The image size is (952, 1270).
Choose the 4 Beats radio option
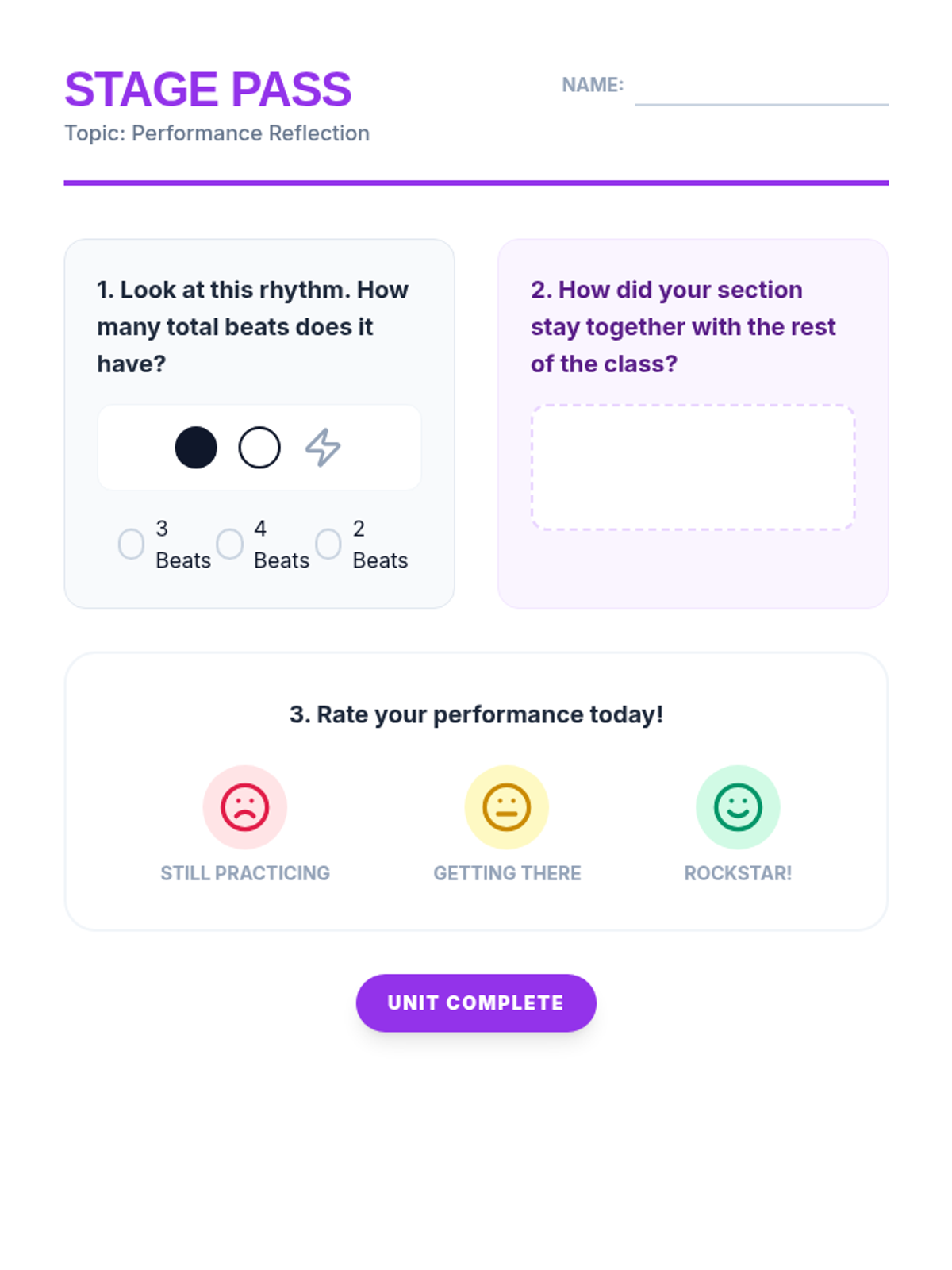point(230,545)
